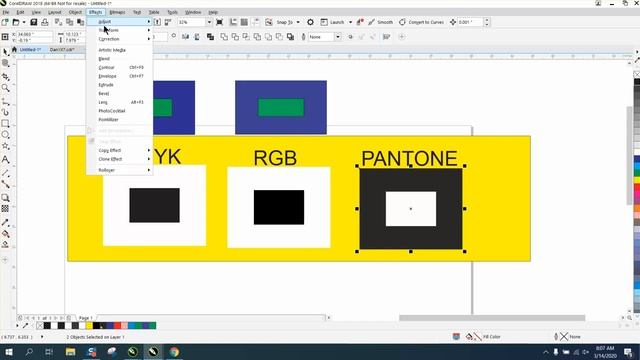This screenshot has width=640, height=360.
Task: Select the Drop Shadow tool in toolbox
Action: pyautogui.click(x=5, y=198)
